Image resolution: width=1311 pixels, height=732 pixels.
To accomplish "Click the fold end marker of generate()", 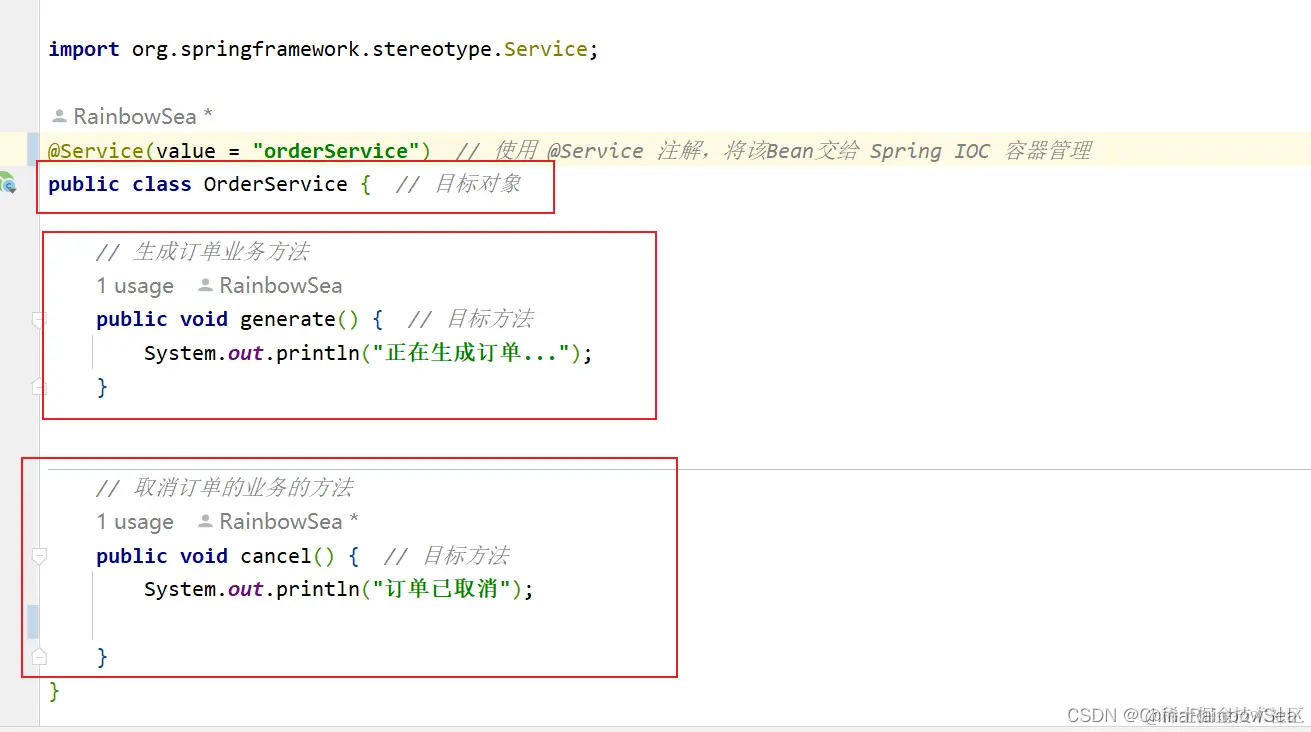I will tap(39, 386).
